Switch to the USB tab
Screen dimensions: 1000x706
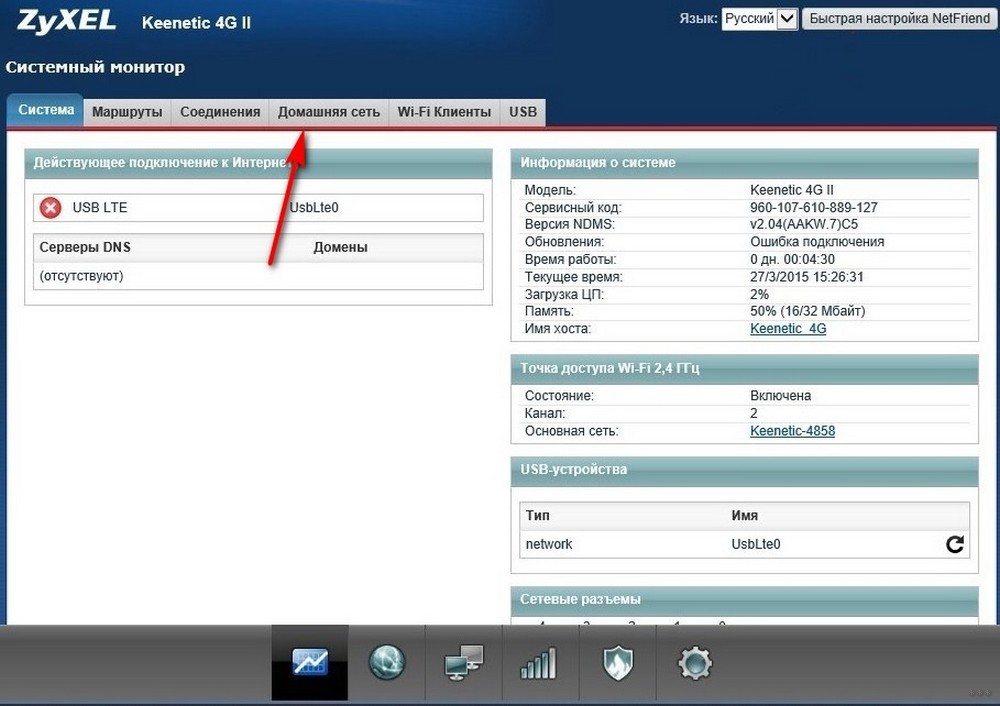pyautogui.click(x=523, y=112)
